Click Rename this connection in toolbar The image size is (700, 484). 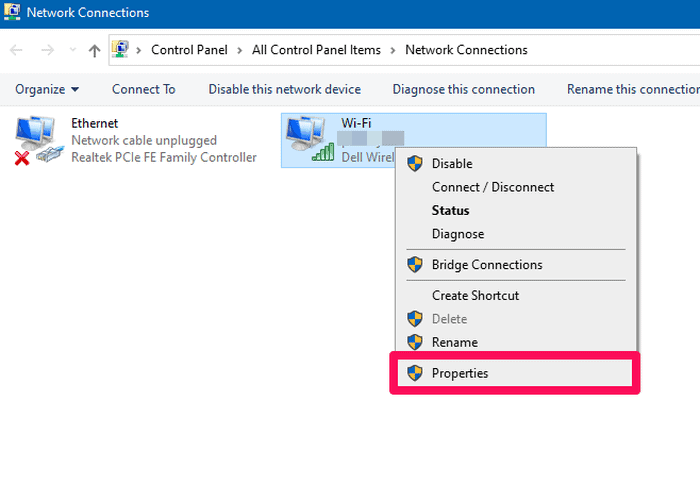tap(632, 89)
